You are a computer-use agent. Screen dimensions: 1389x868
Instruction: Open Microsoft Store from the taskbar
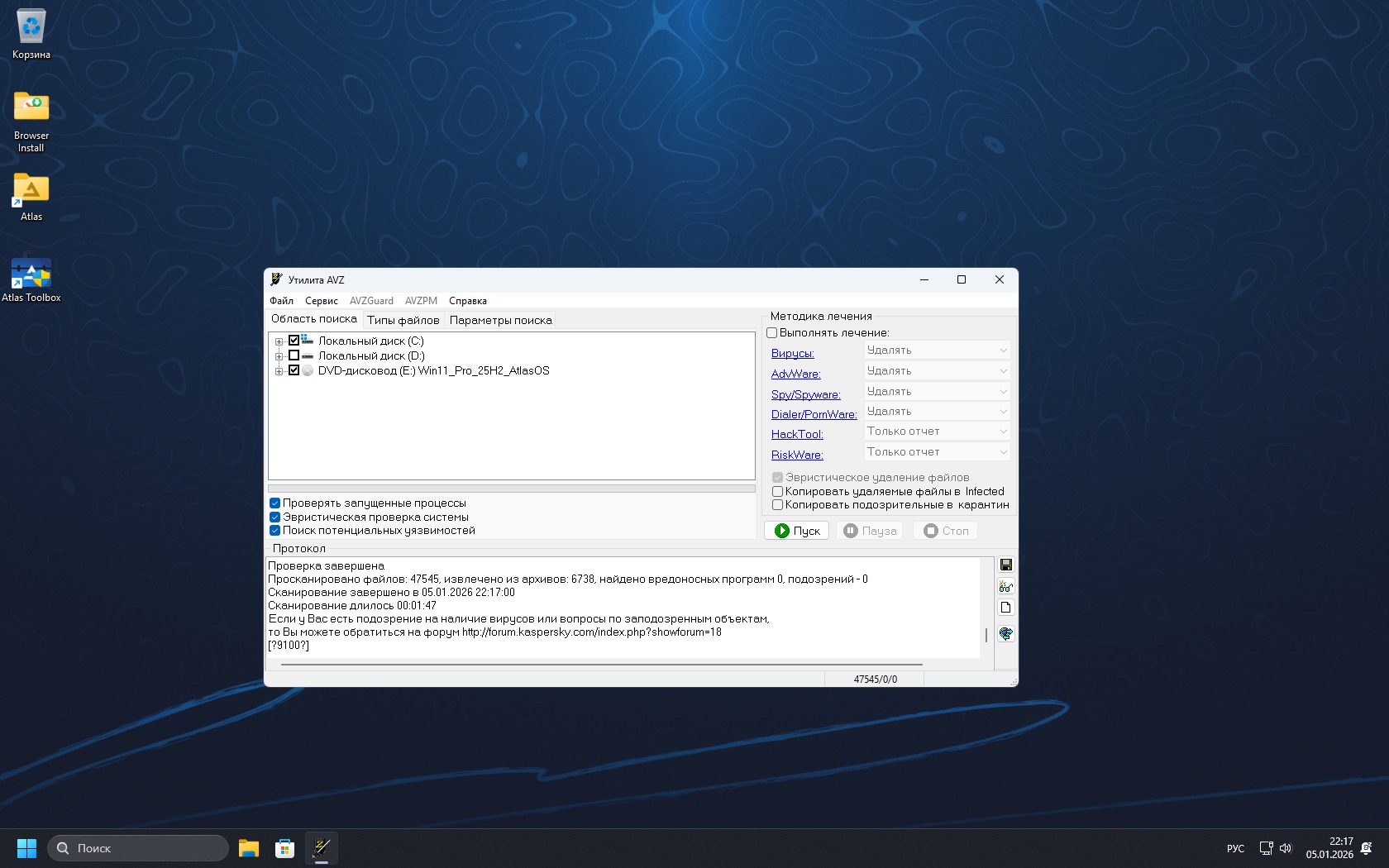tap(284, 848)
